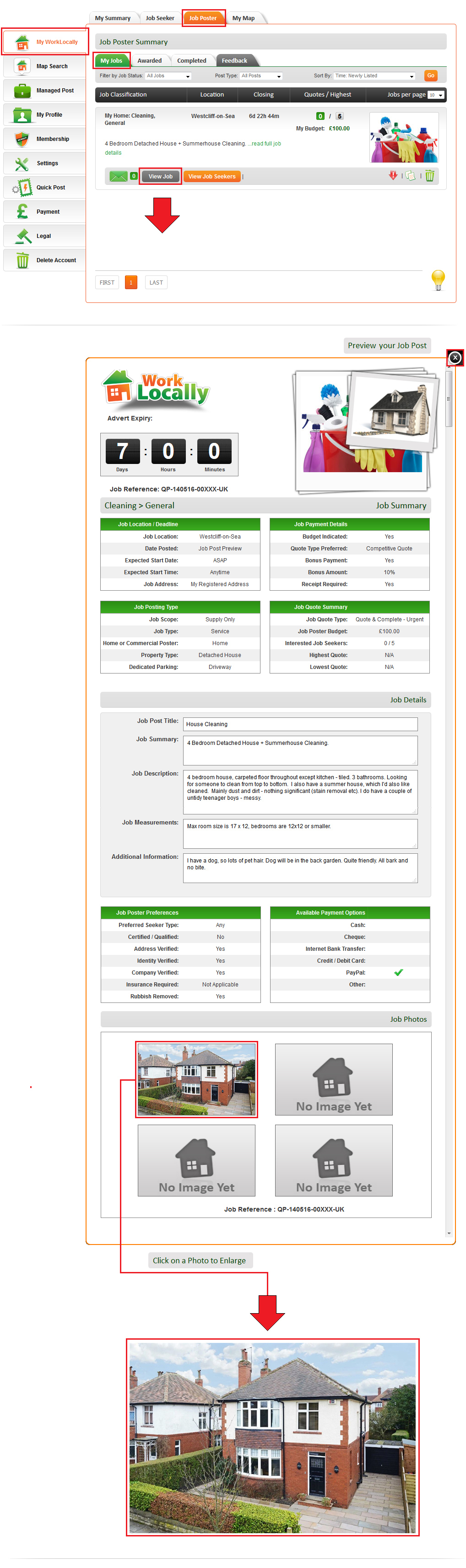
Task: Open green envelope messages icon
Action: pyautogui.click(x=118, y=177)
